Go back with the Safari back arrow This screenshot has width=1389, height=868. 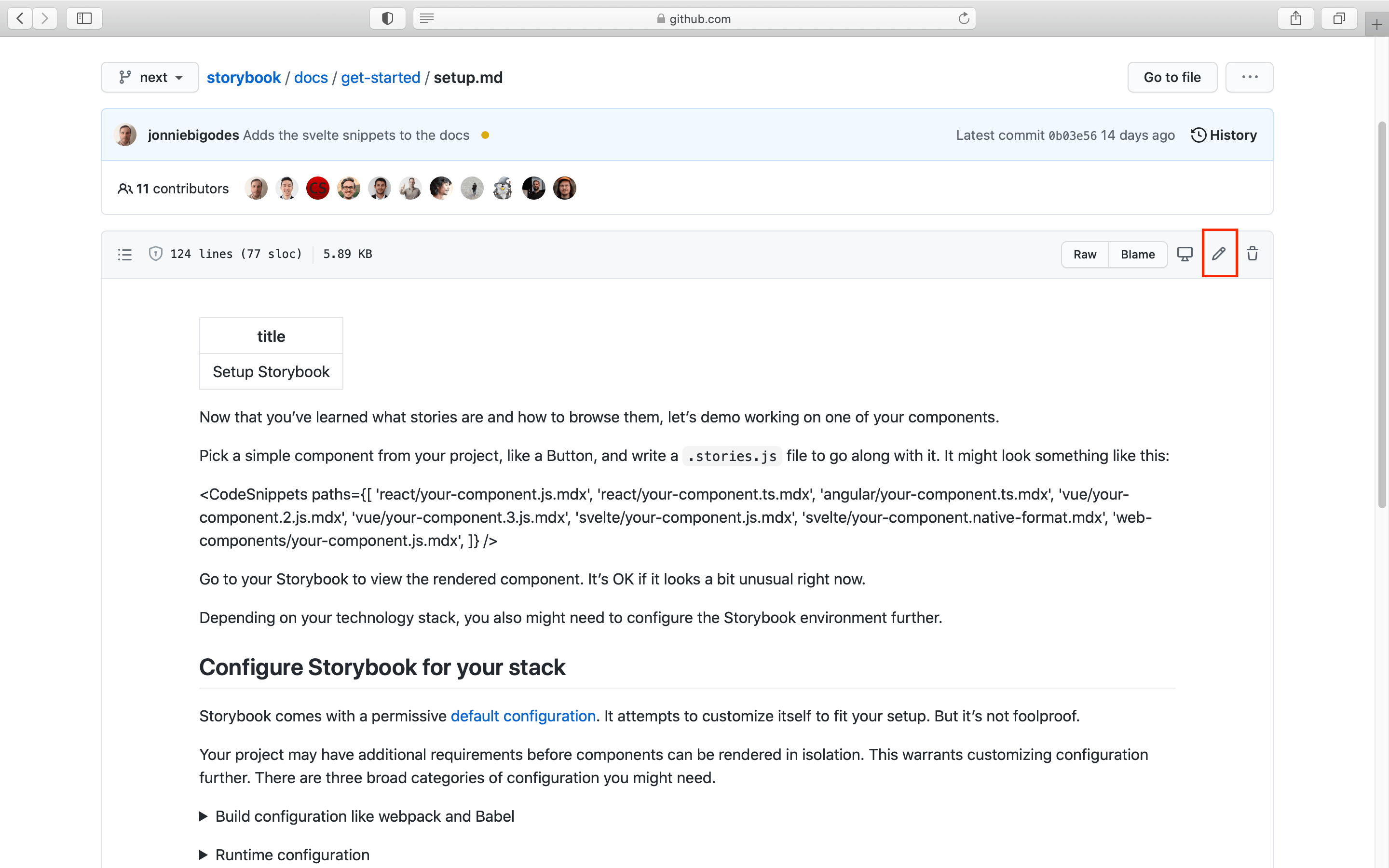point(20,18)
